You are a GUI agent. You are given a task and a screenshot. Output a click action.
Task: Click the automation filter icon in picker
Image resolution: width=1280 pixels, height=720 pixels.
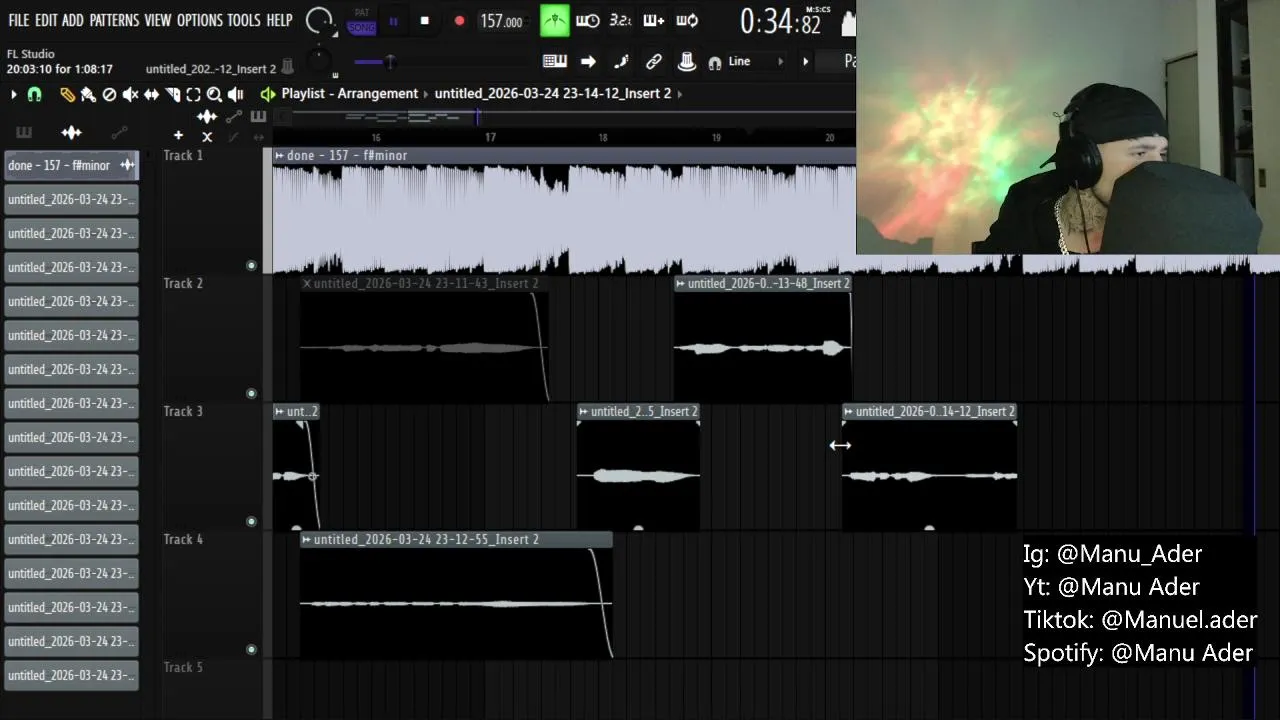[119, 133]
